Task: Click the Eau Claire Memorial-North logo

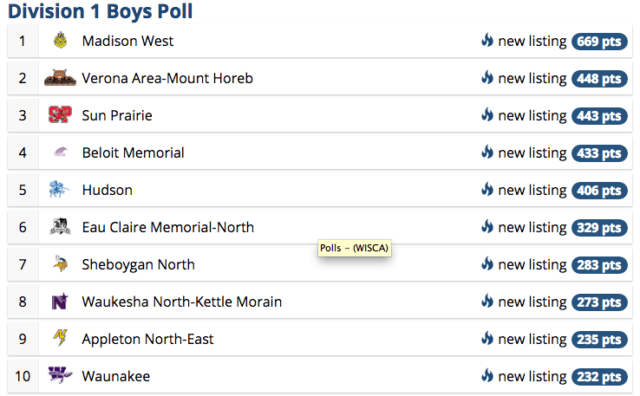Action: coord(60,227)
